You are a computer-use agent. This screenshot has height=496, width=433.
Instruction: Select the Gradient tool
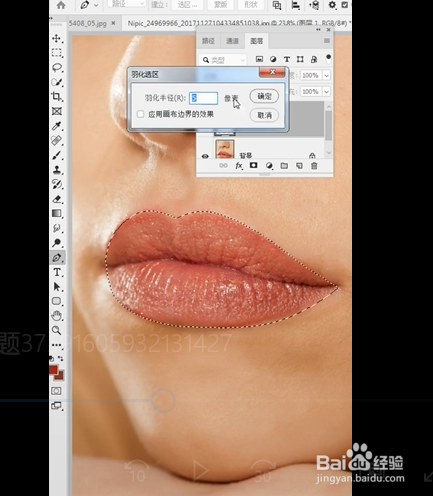57,213
